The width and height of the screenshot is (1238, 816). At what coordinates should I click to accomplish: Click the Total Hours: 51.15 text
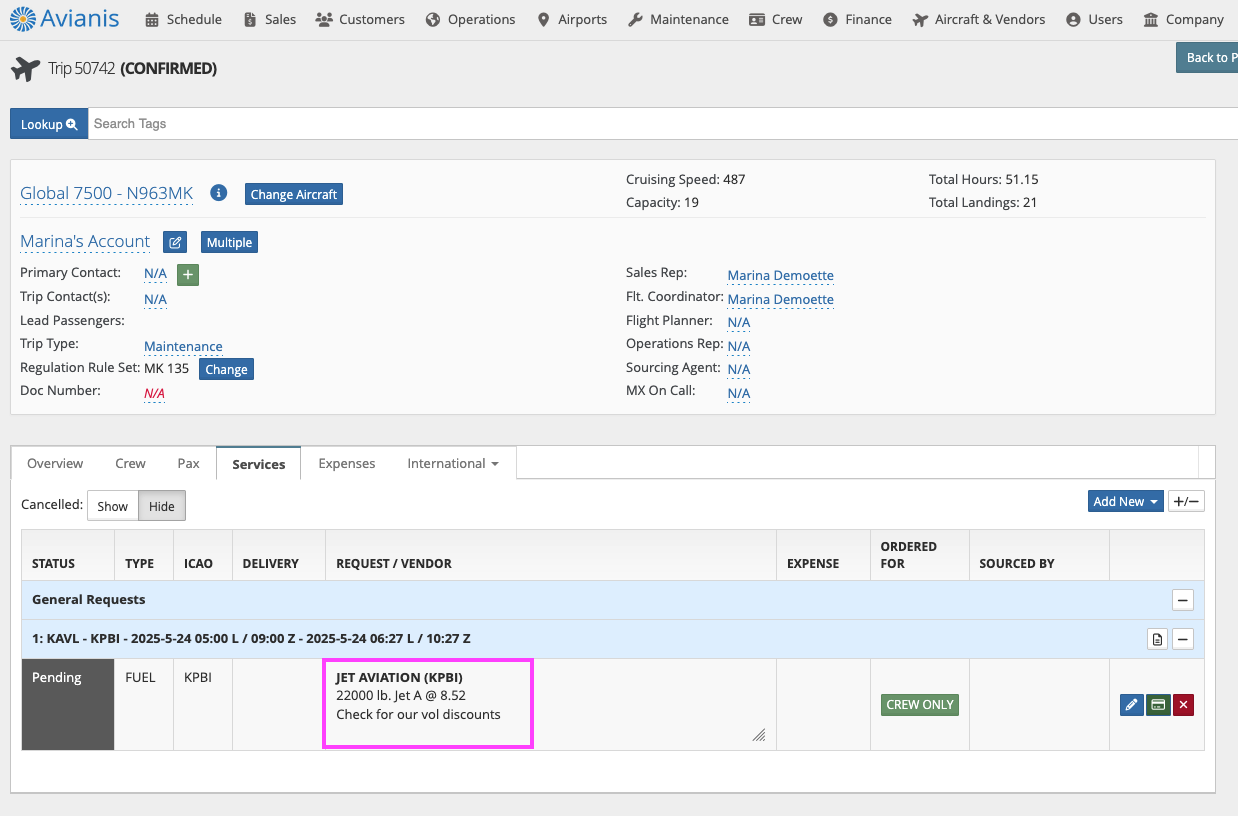(984, 180)
